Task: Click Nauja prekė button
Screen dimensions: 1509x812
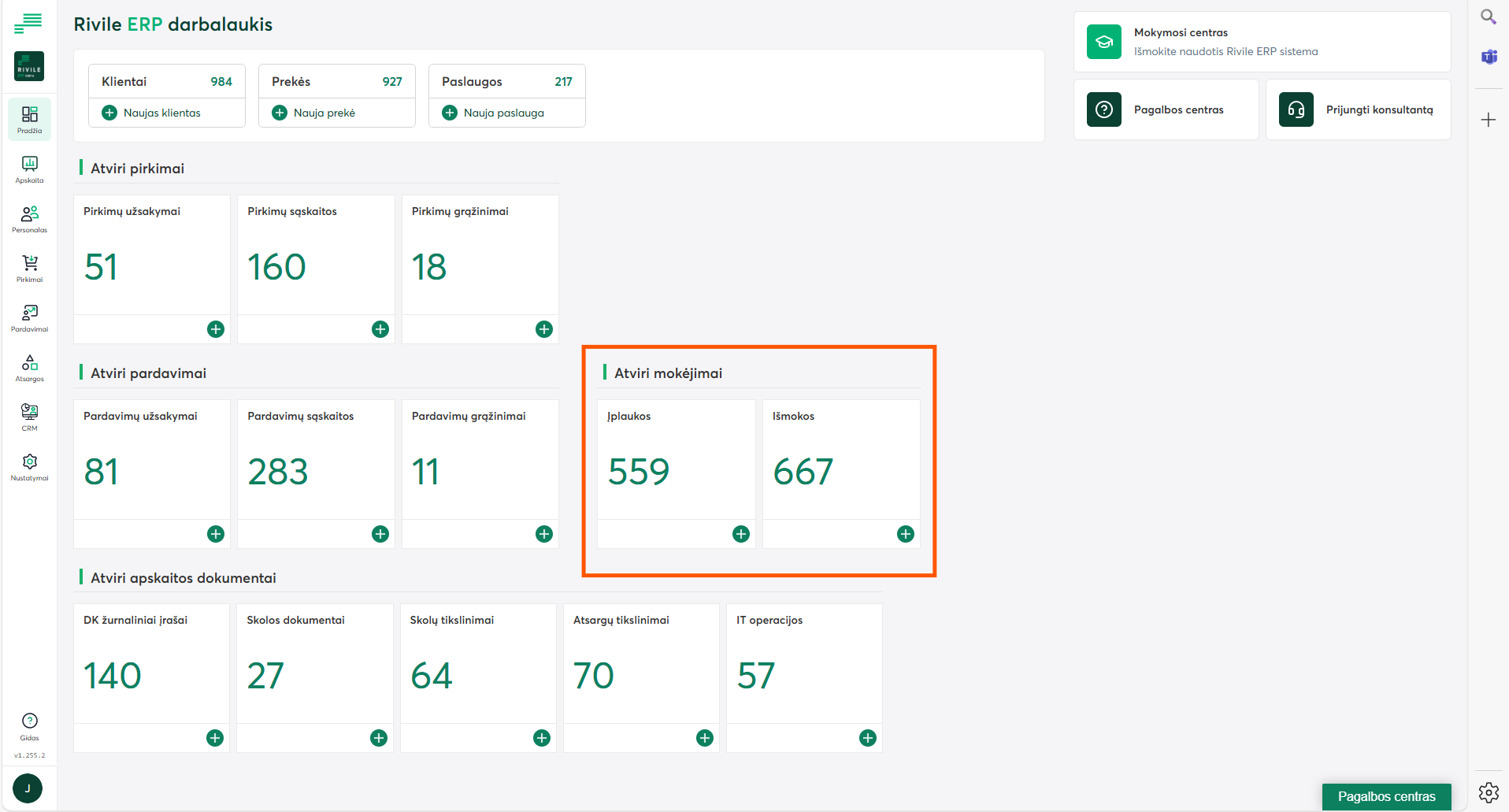Action: point(314,113)
